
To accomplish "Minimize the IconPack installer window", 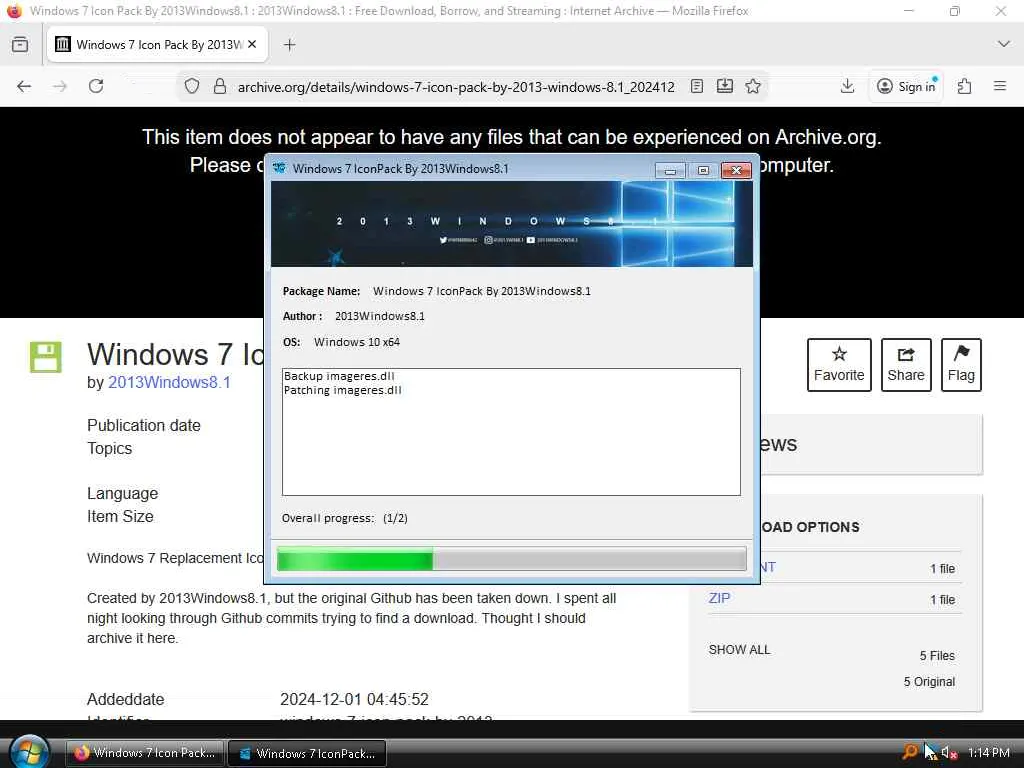I will tap(670, 170).
